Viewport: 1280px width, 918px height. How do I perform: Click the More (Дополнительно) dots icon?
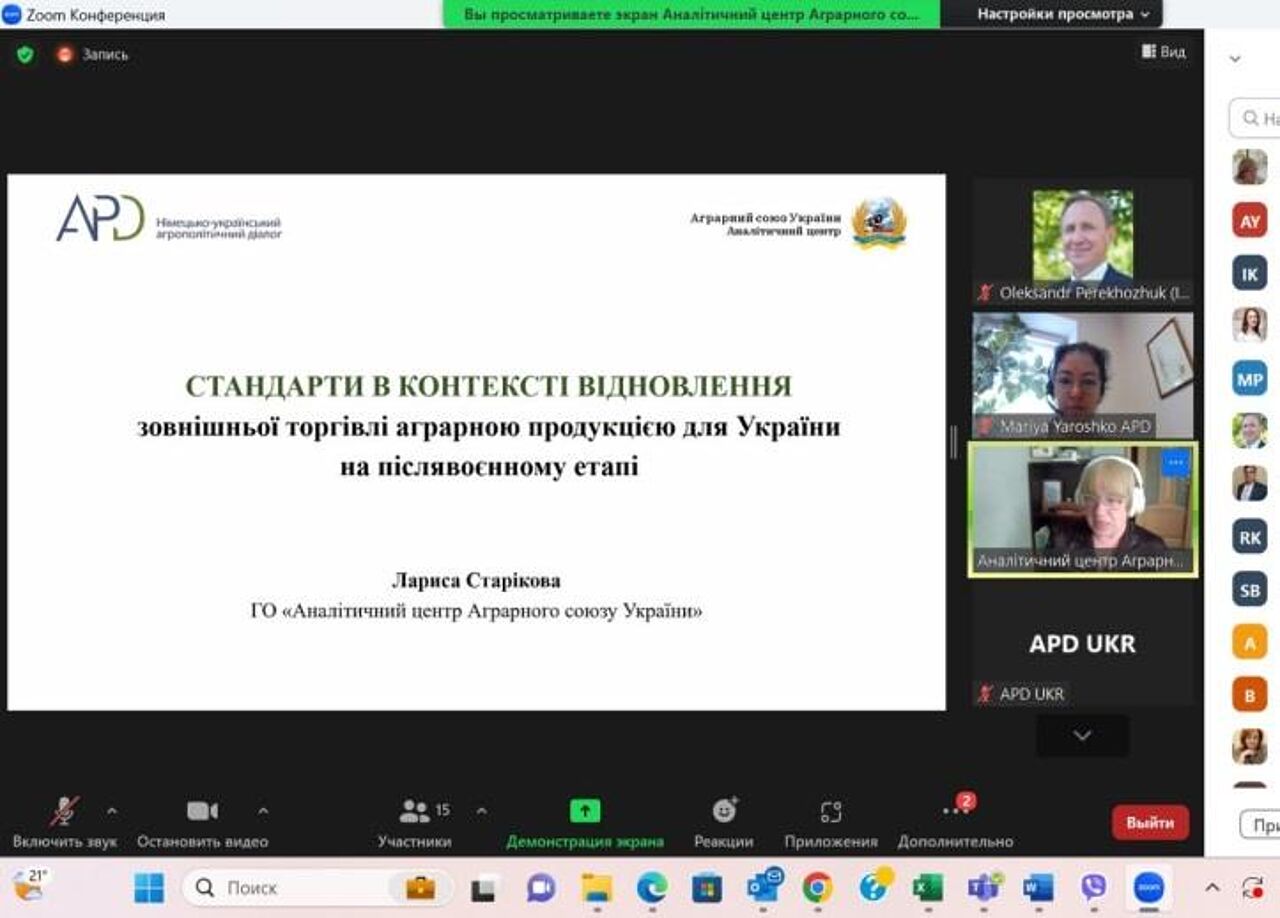click(x=954, y=811)
